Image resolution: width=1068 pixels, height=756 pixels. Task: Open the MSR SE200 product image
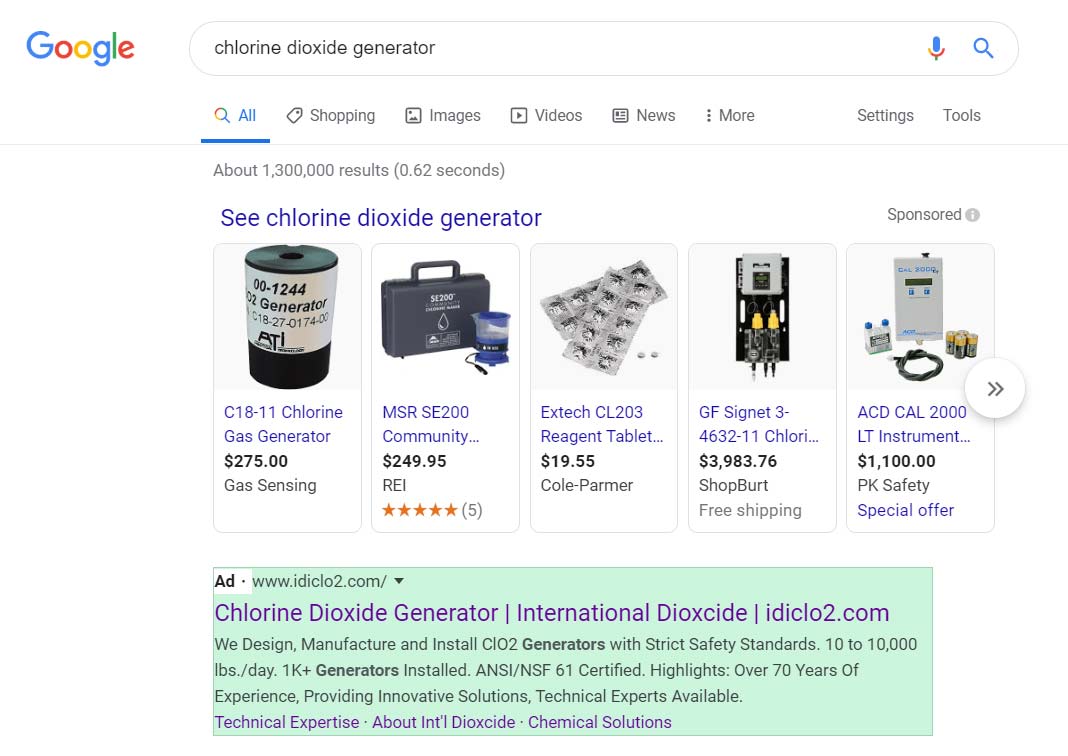point(445,318)
